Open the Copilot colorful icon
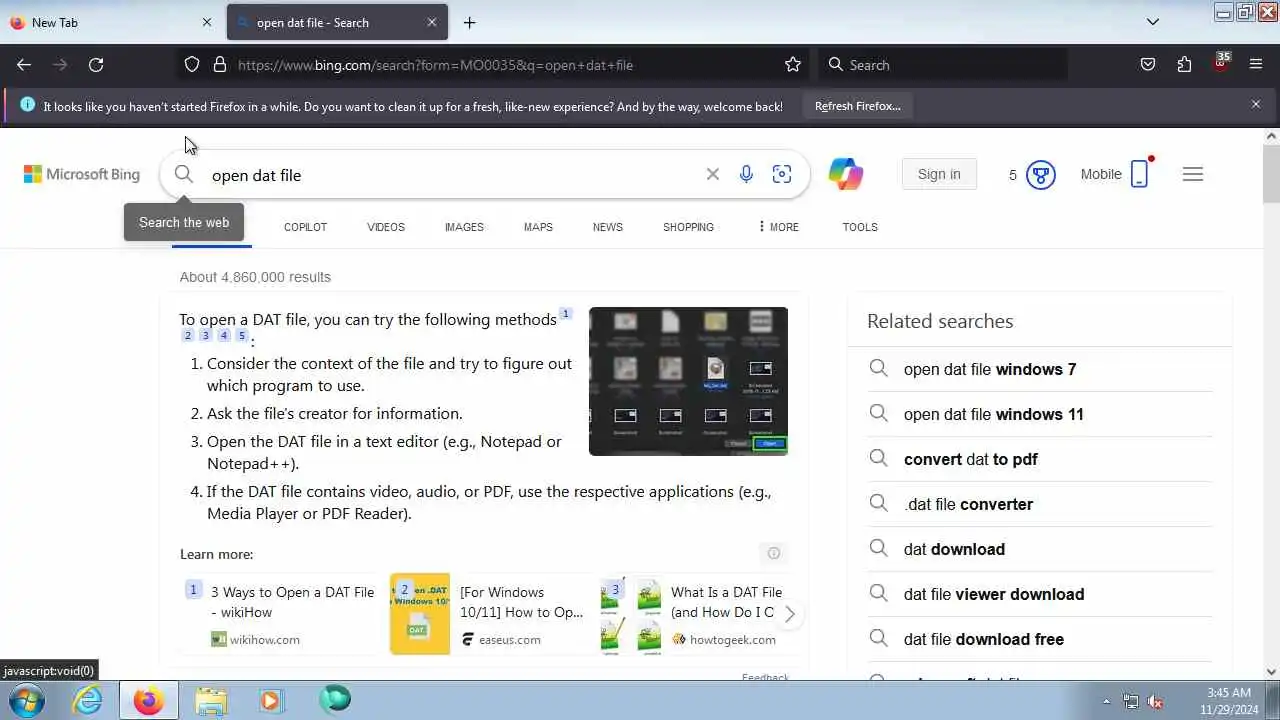Image resolution: width=1280 pixels, height=720 pixels. [x=846, y=174]
